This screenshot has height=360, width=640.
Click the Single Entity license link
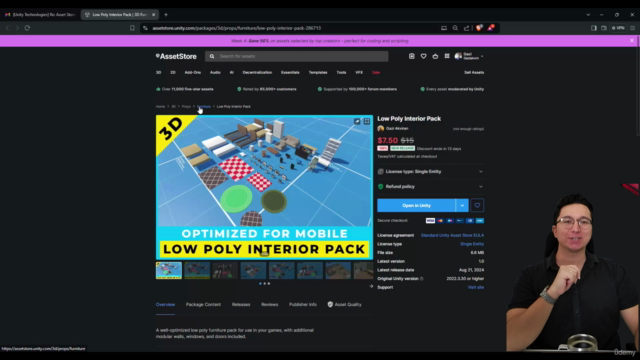[472, 244]
